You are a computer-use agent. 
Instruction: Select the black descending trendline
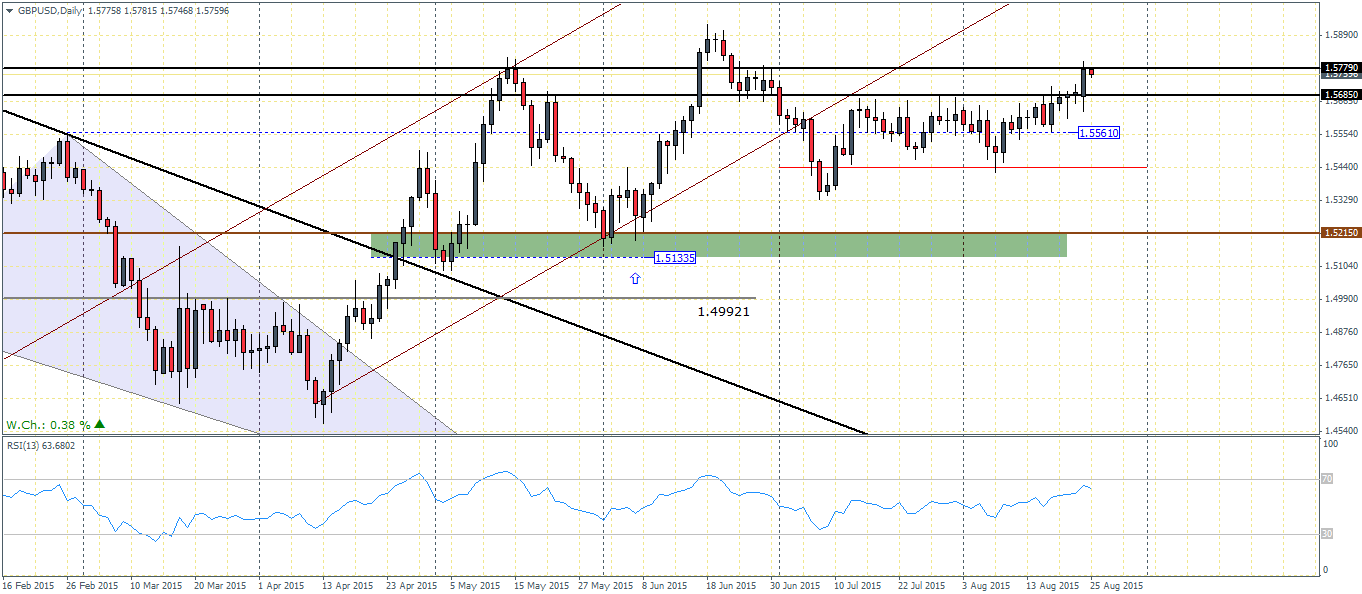coord(434,272)
